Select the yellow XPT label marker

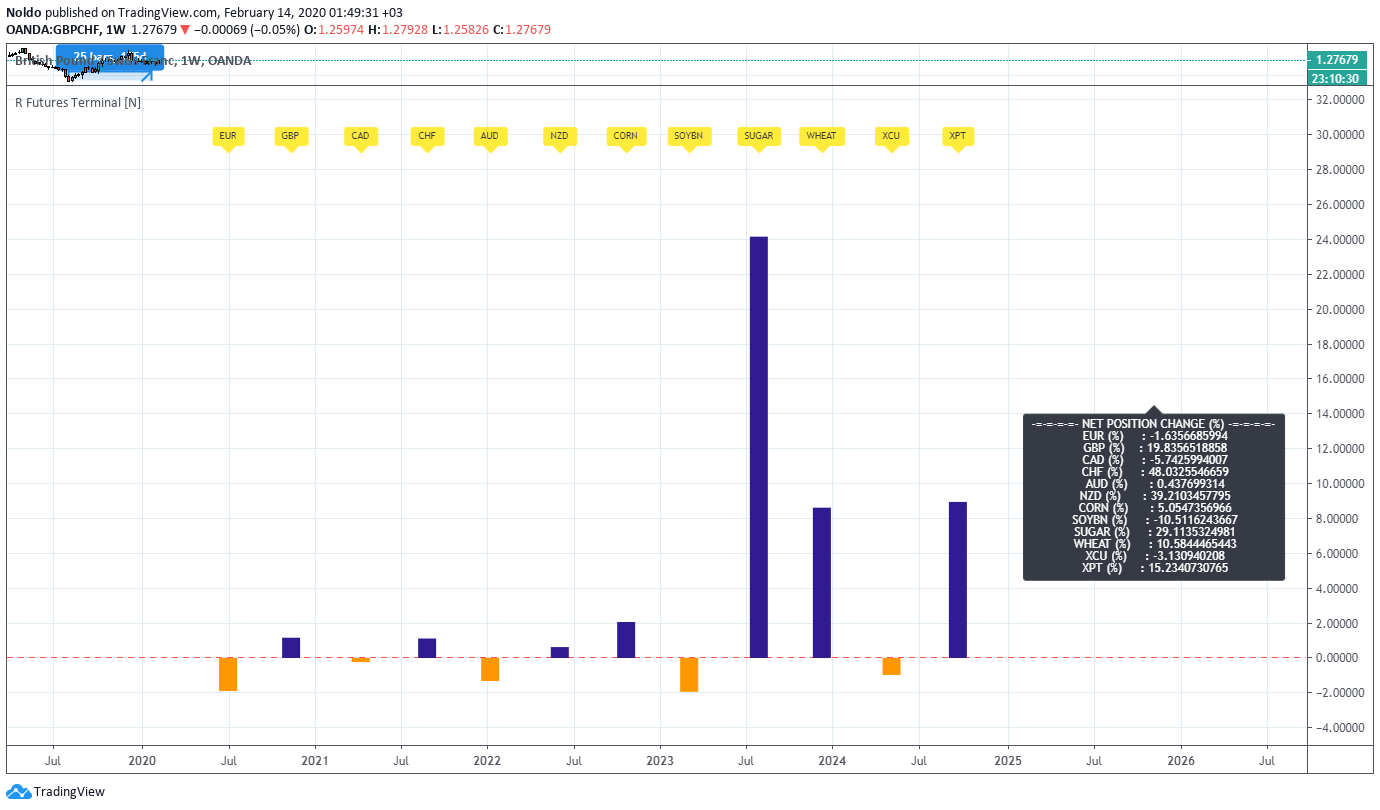[x=958, y=138]
